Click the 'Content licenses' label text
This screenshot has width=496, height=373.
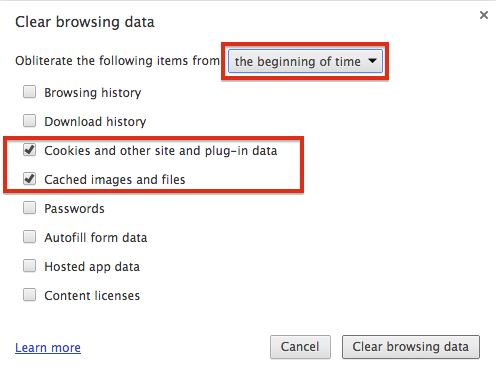pos(92,296)
